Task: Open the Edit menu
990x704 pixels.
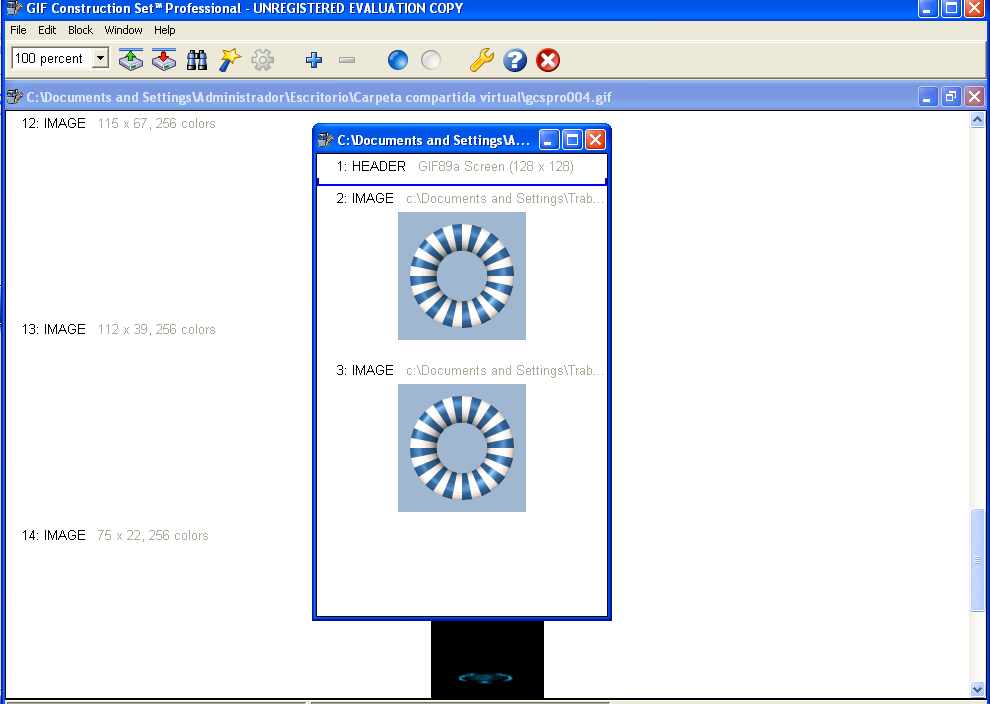Action: coord(47,30)
